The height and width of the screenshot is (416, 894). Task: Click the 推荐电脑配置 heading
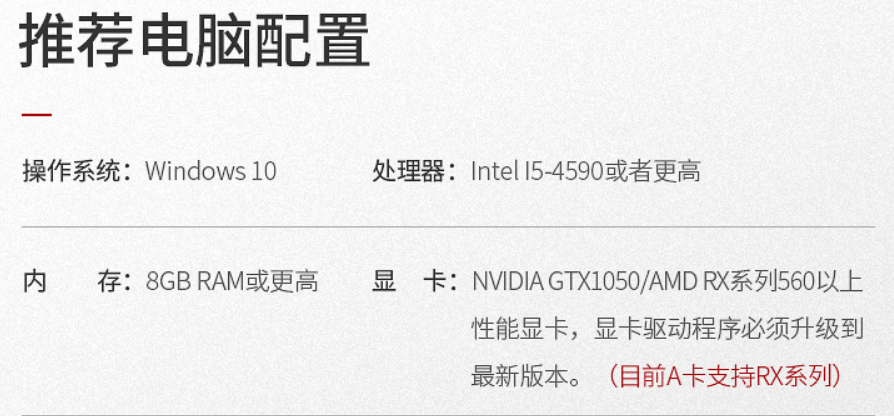pyautogui.click(x=195, y=40)
